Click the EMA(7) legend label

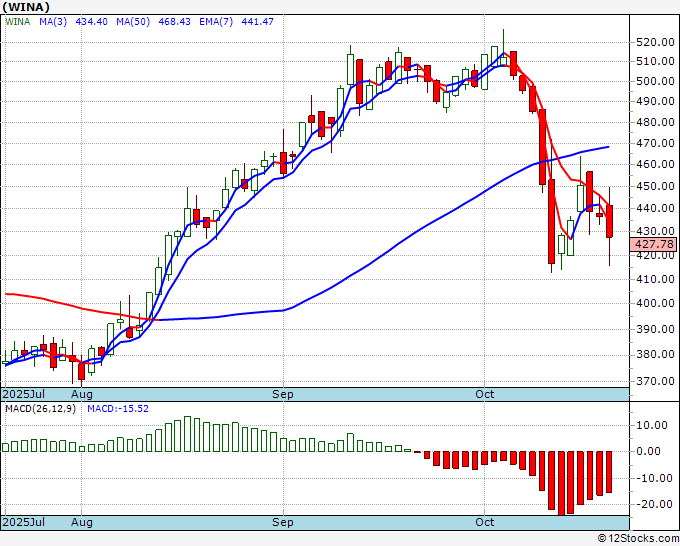tap(216, 21)
